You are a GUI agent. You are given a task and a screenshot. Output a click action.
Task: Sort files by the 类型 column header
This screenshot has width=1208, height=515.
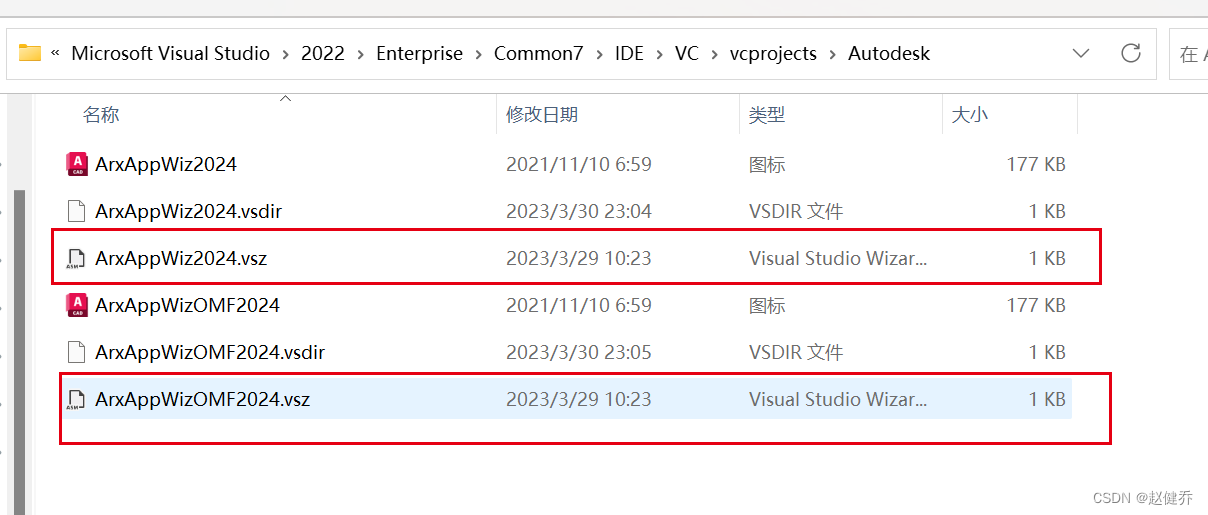(x=767, y=115)
